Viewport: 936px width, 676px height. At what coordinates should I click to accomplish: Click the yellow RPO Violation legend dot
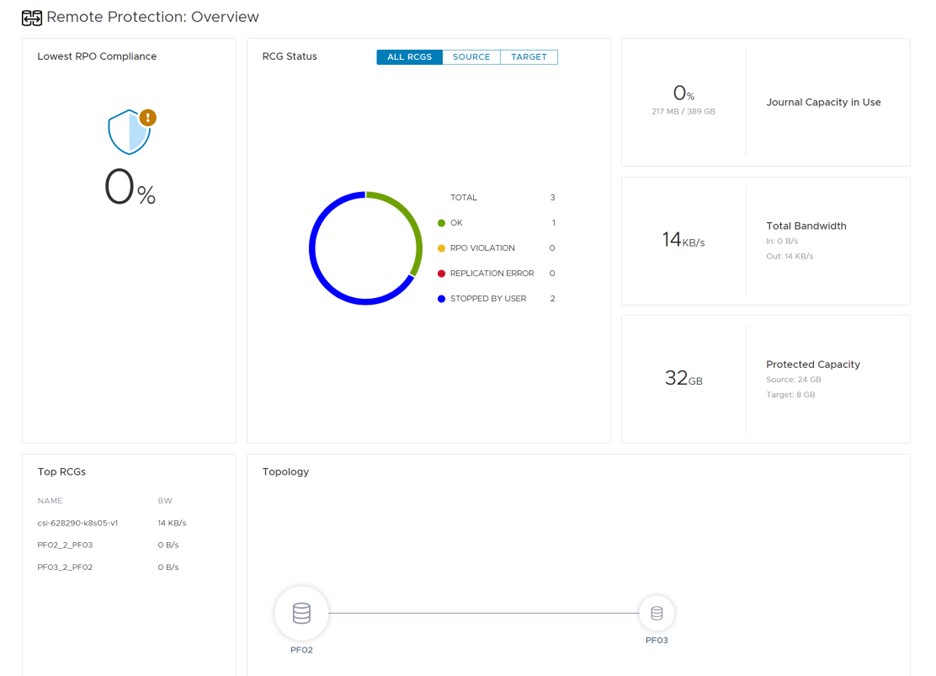tap(441, 248)
